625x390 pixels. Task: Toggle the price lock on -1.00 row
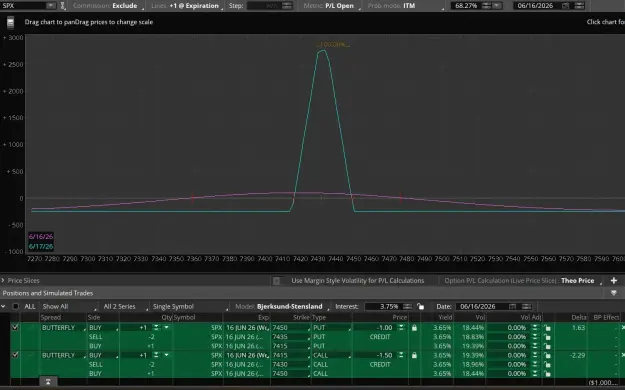[x=415, y=328]
